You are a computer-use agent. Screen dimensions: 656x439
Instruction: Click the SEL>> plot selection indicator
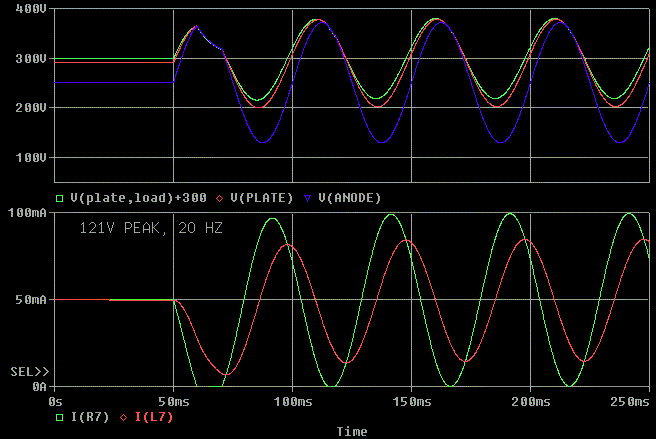pyautogui.click(x=28, y=371)
